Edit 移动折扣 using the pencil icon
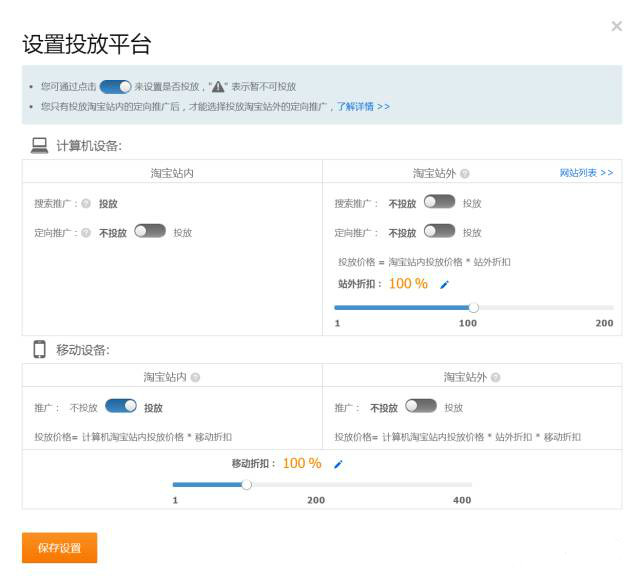Viewport: 640px width, 583px height. tap(338, 464)
